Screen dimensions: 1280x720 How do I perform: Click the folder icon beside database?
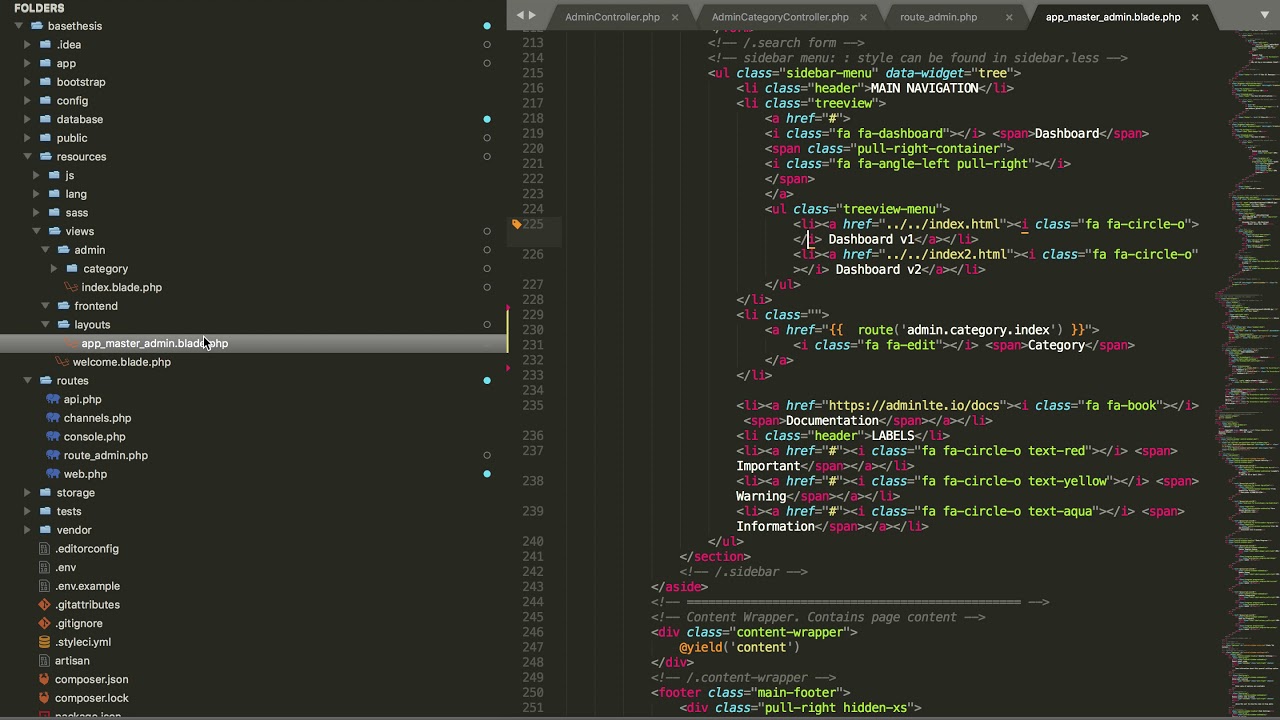[x=45, y=119]
